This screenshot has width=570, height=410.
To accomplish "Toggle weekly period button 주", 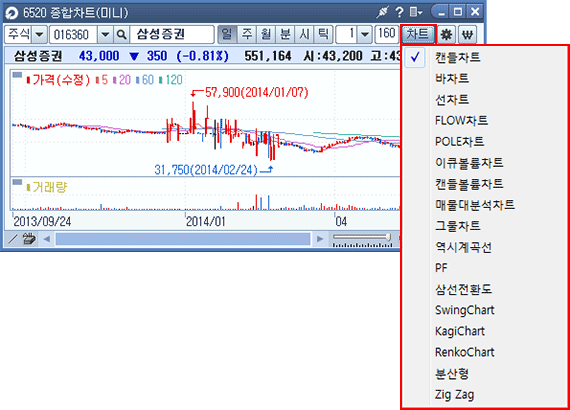I will click(x=246, y=35).
